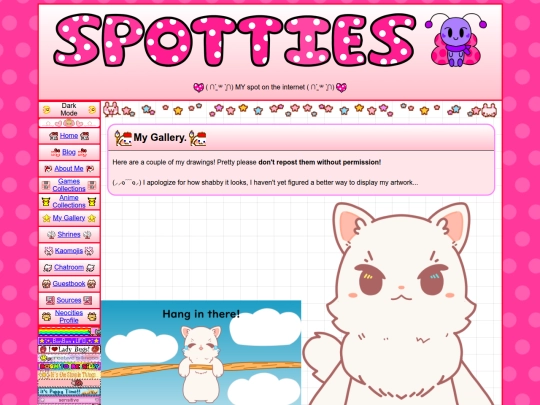Screen dimensions: 540x405
Task: Click the 'I love Lady Bugs!' blinkie
Action: (69, 349)
